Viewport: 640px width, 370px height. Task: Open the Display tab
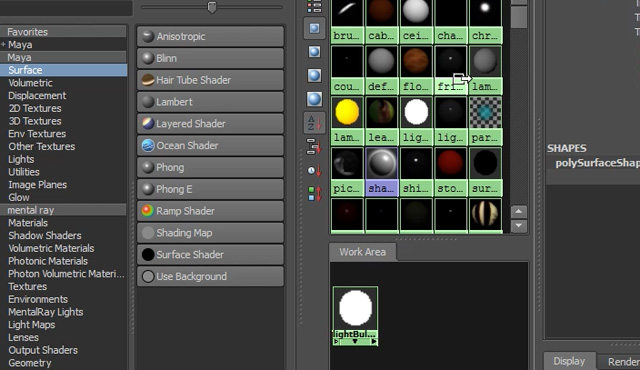click(x=569, y=361)
